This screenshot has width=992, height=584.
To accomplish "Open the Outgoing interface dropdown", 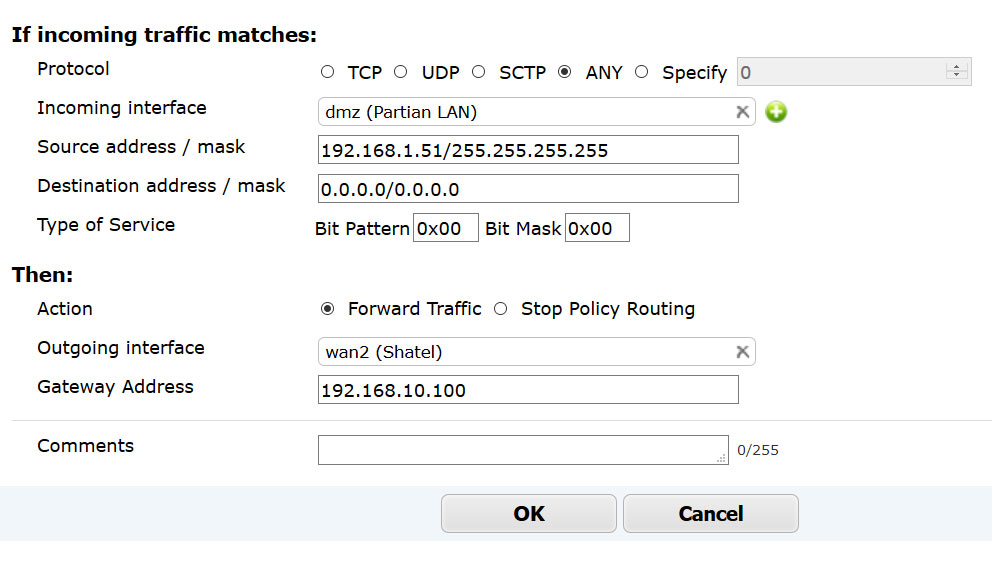I will pos(525,352).
